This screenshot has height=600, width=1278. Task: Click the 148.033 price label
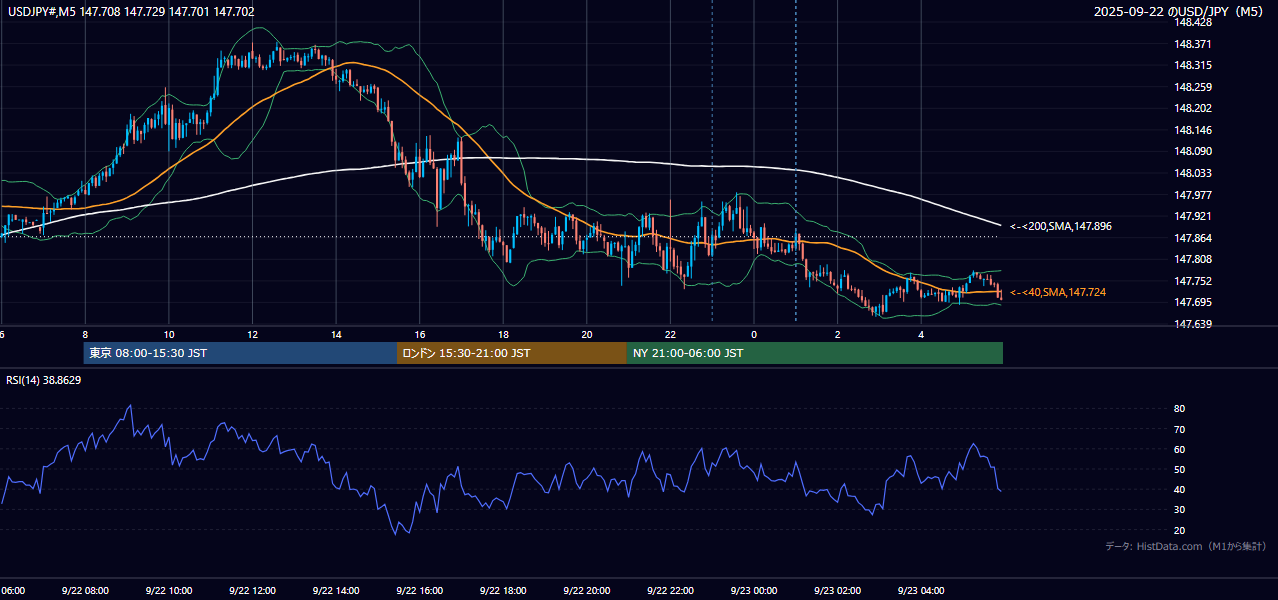(1194, 173)
